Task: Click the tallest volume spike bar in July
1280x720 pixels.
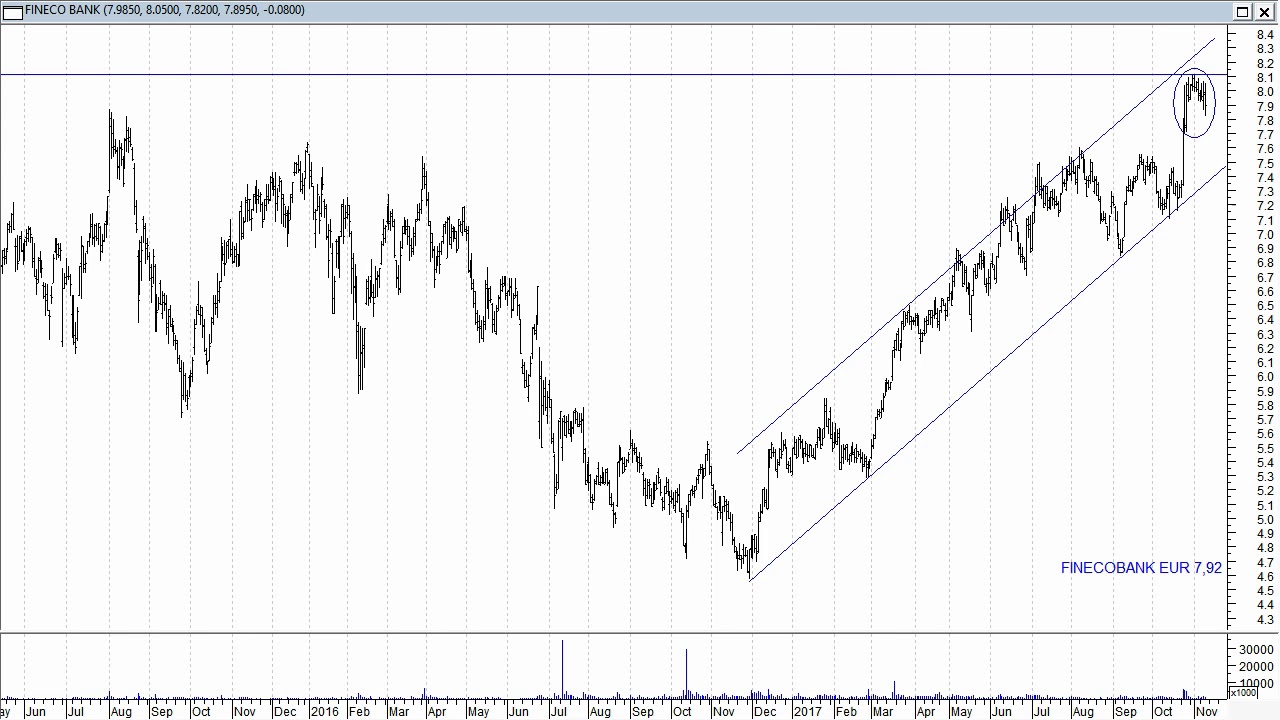Action: coord(562,669)
